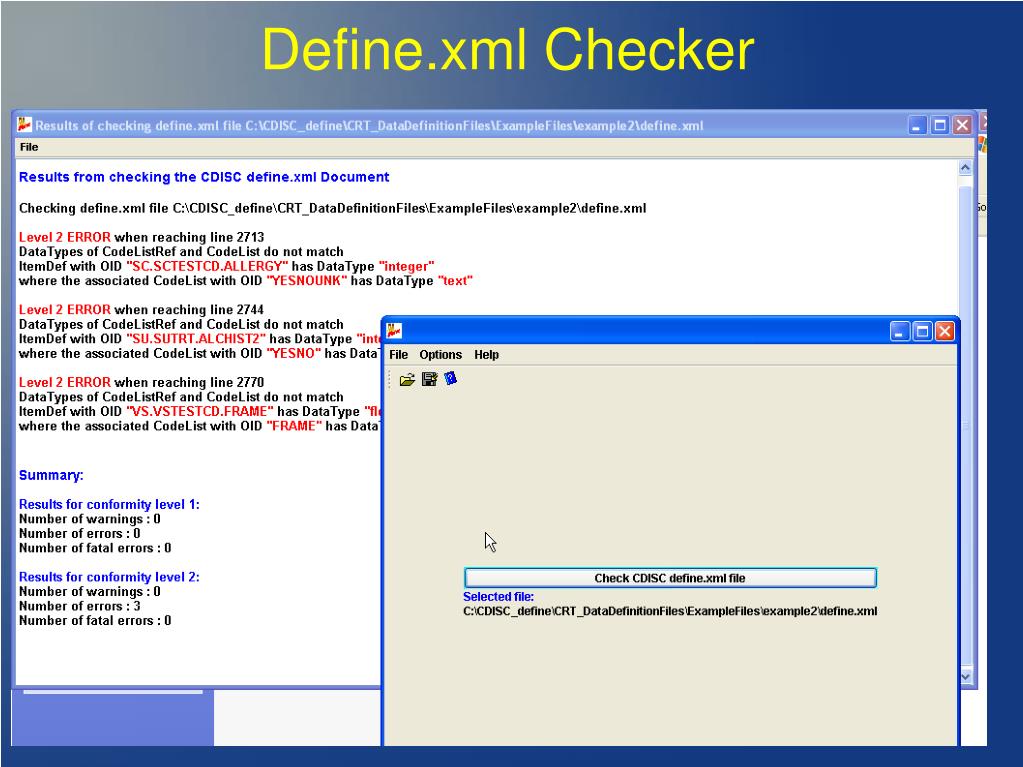Maximize the Results window
This screenshot has width=1023, height=767.
tap(939, 125)
